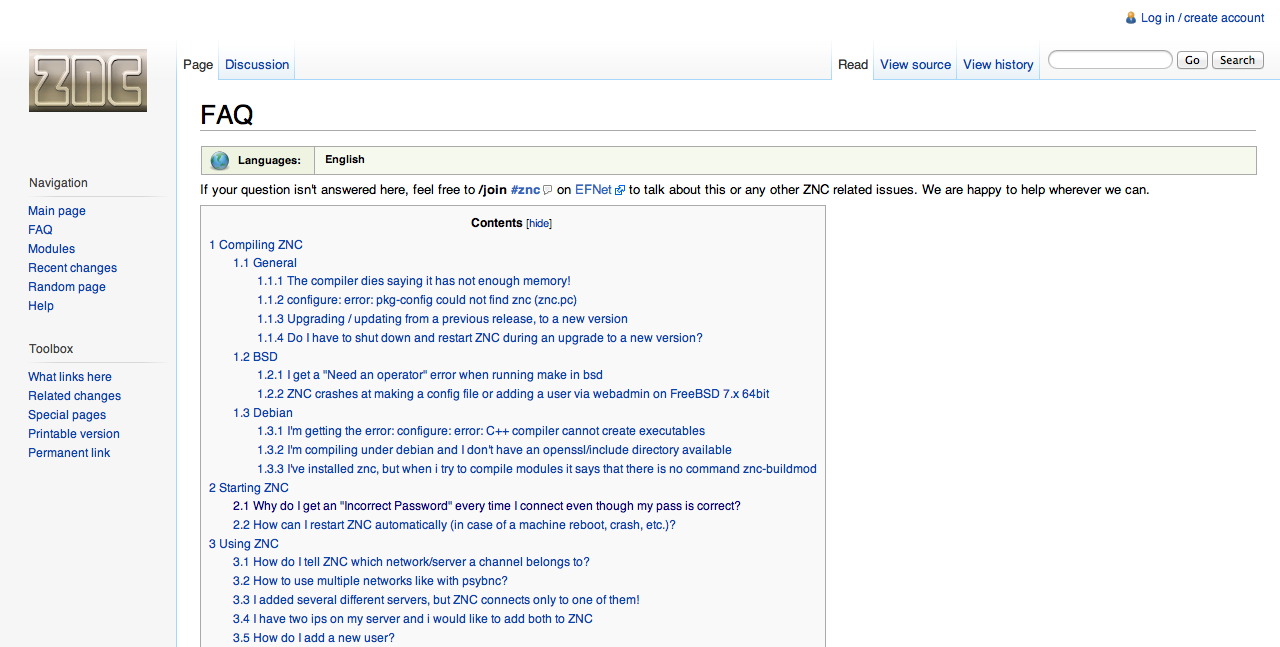Open What links here in Toolbox
Viewport: 1280px width, 647px height.
70,377
